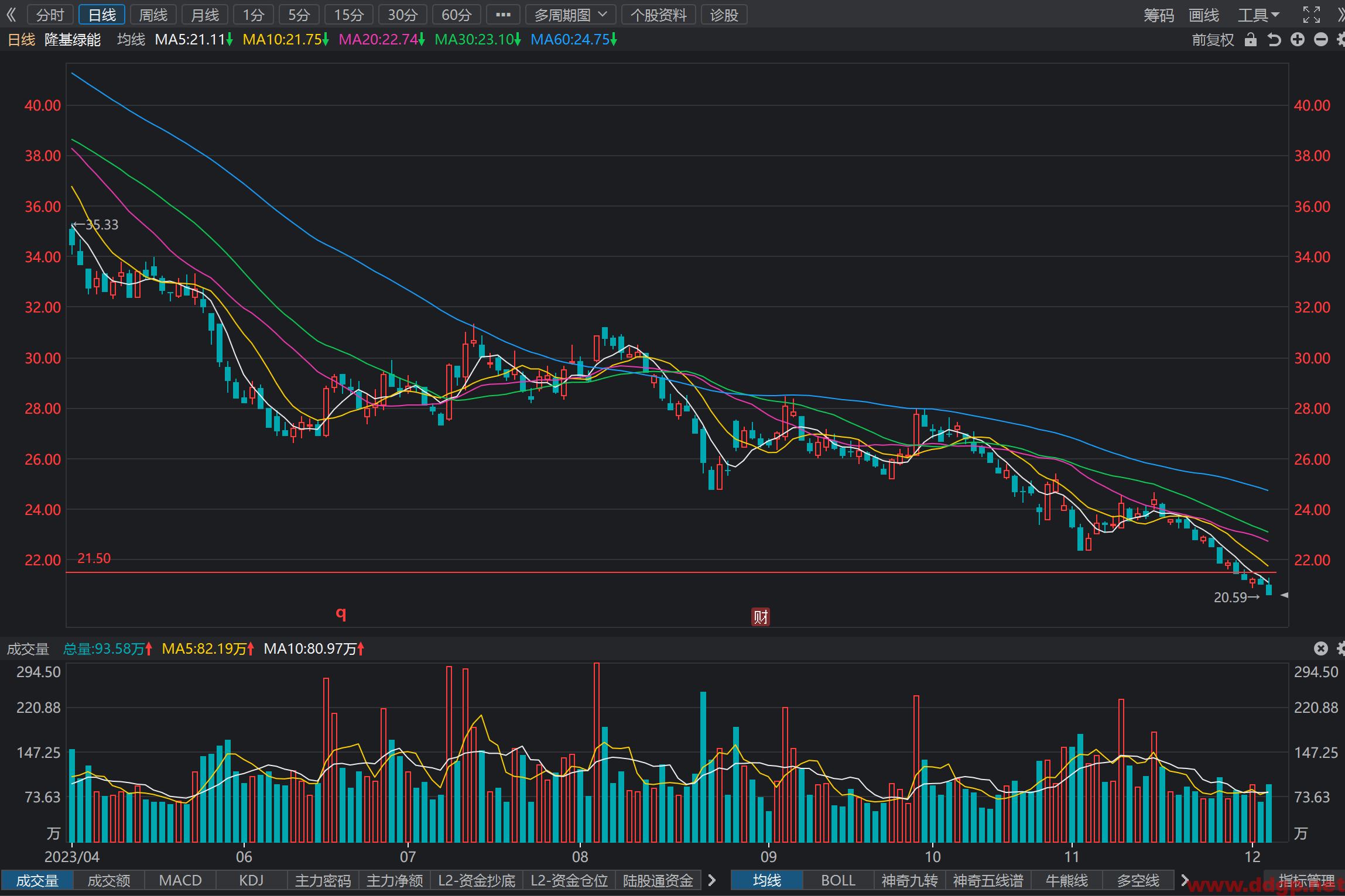Click the lock icon next to 前复权

point(1250,40)
